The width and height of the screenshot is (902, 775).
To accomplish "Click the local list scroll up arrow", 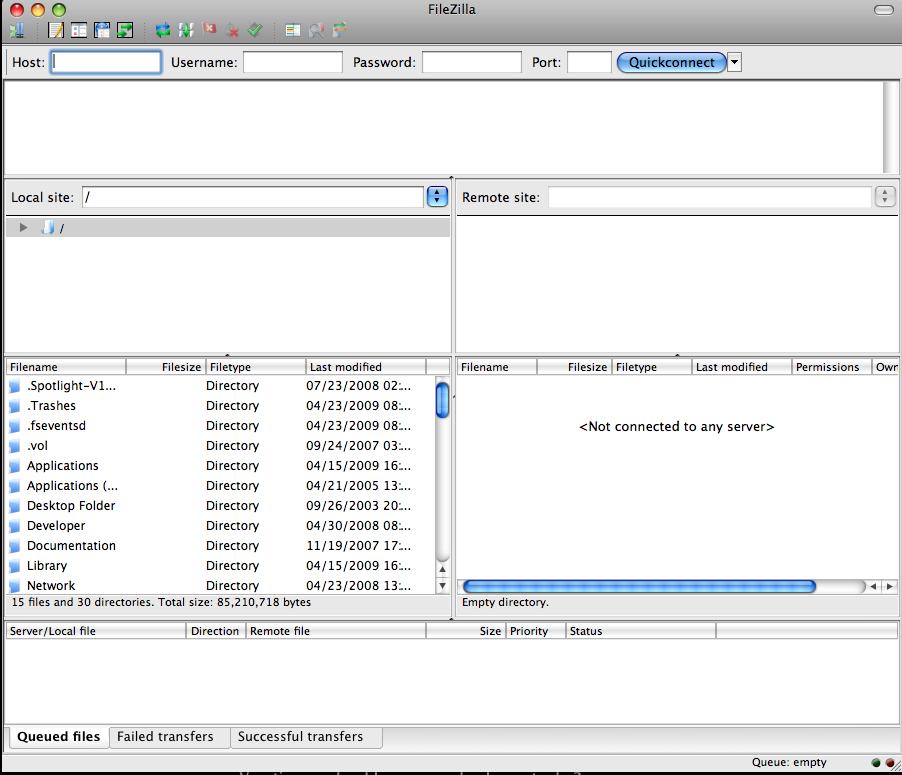I will point(442,569).
